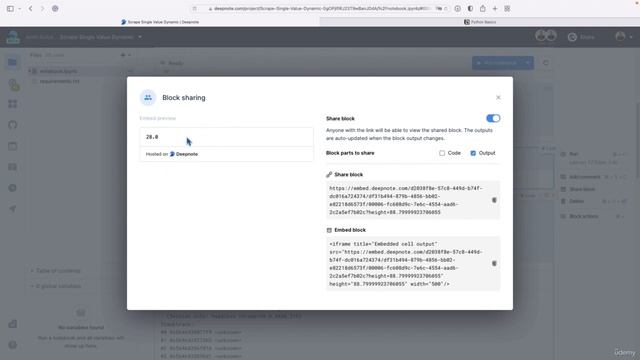Click the Run notebook button
Screen dimensions: 640x360
(497, 63)
